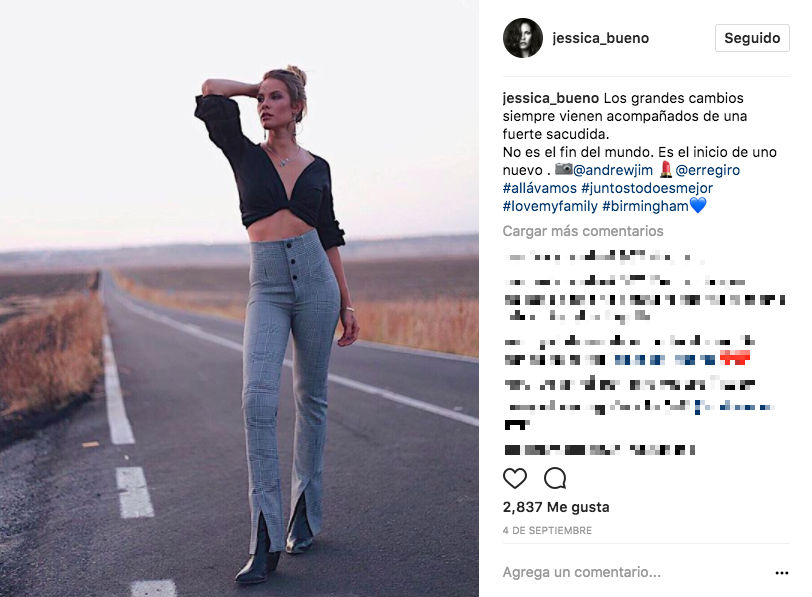Screen dimensions: 812x597
Task: Open the comment speech bubble icon
Action: coord(555,478)
